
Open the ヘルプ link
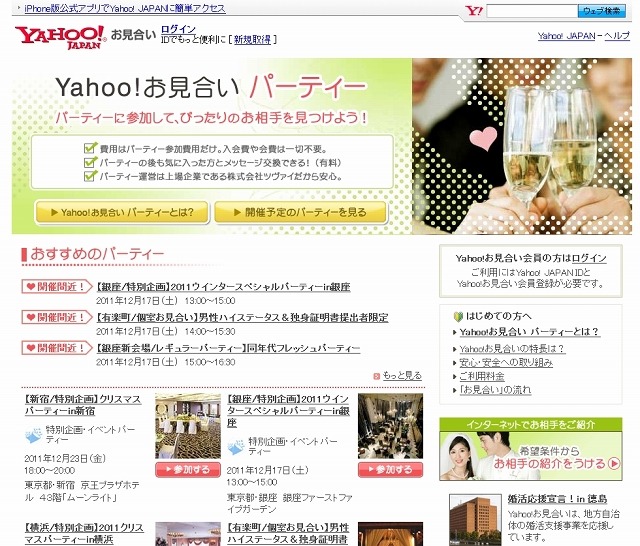[x=617, y=36]
